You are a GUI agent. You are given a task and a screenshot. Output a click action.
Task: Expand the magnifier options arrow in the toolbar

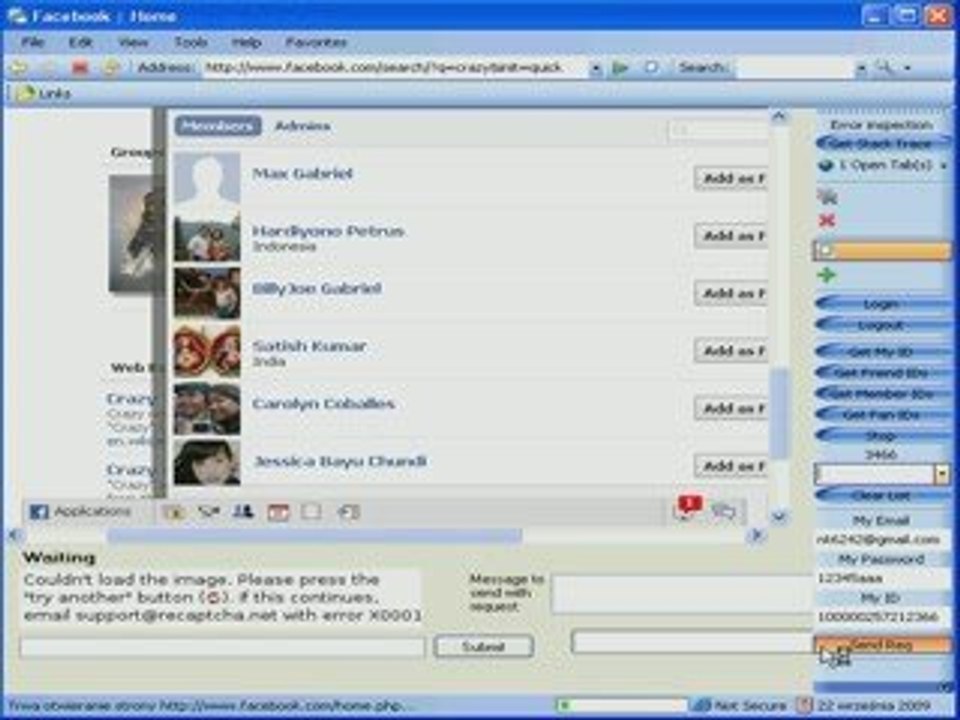pyautogui.click(x=907, y=68)
